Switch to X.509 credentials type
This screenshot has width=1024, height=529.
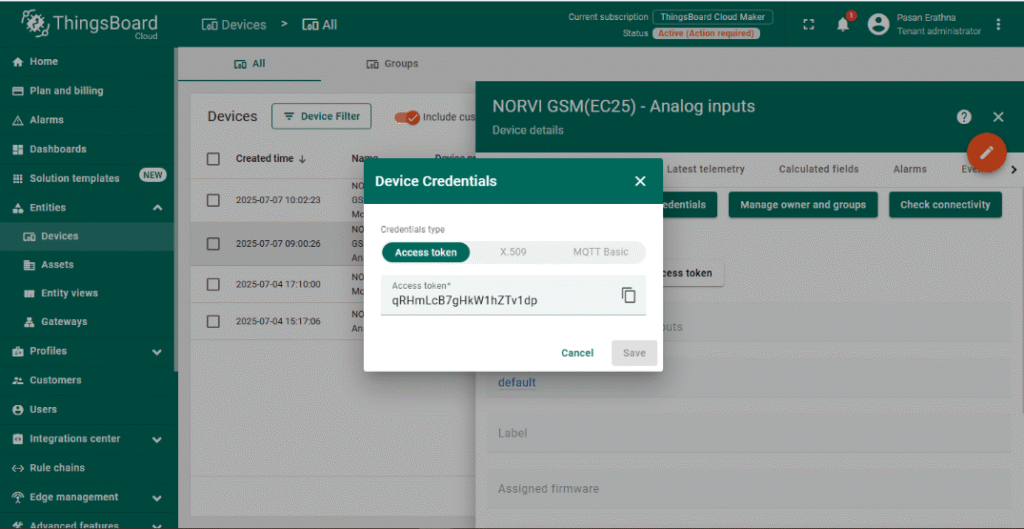tap(513, 252)
